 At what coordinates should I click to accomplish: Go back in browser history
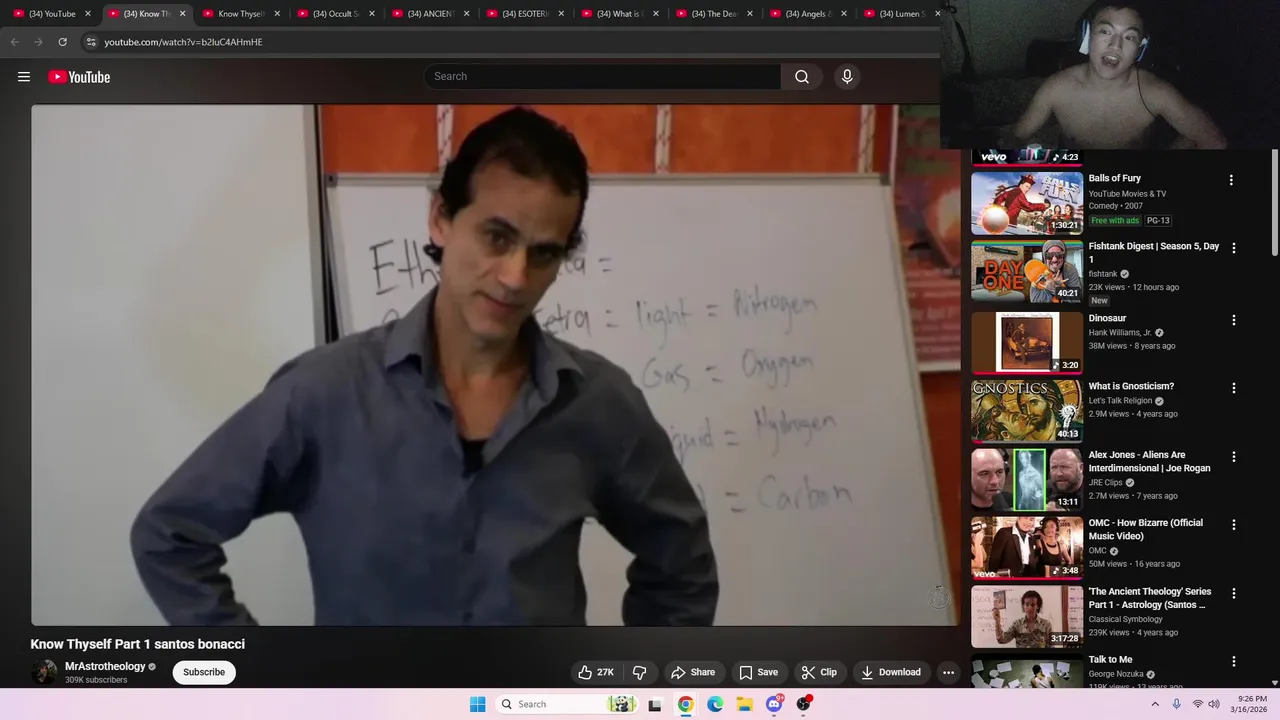(x=14, y=42)
